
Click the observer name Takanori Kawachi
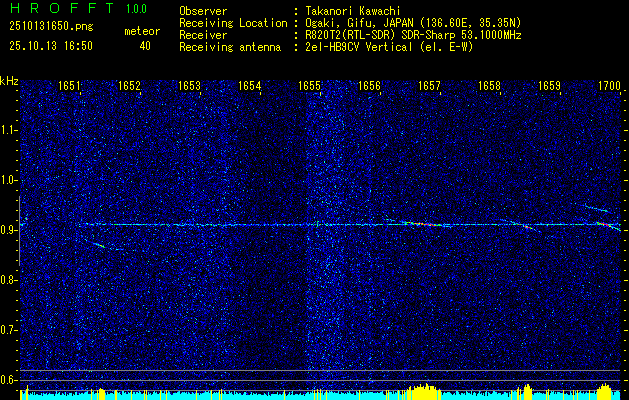(x=353, y=11)
